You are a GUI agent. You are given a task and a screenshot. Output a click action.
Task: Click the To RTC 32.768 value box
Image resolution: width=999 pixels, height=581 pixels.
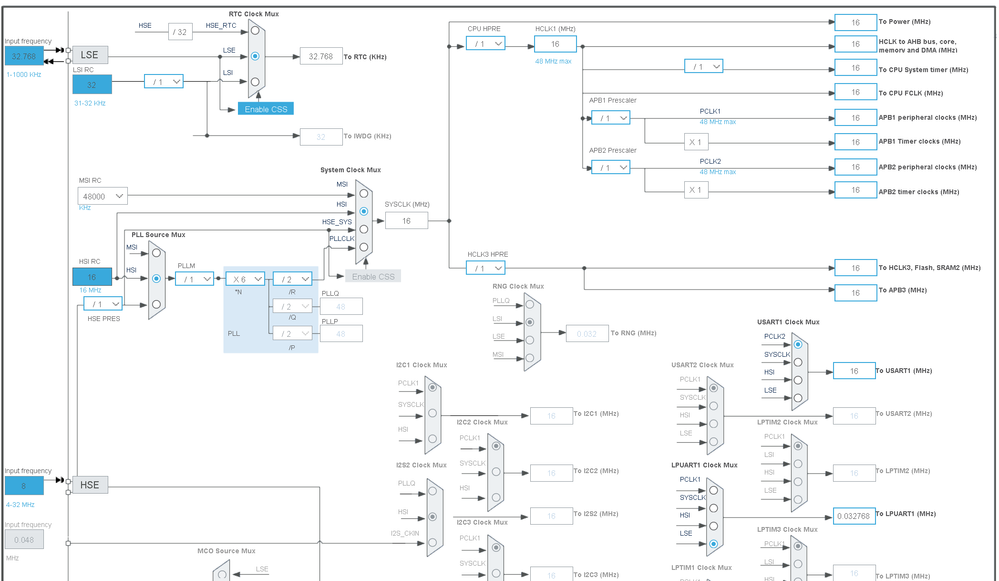(320, 56)
